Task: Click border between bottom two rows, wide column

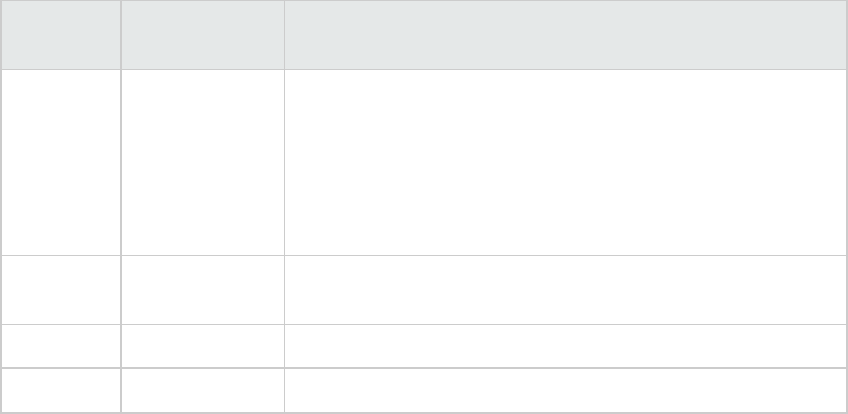Action: 565,369
